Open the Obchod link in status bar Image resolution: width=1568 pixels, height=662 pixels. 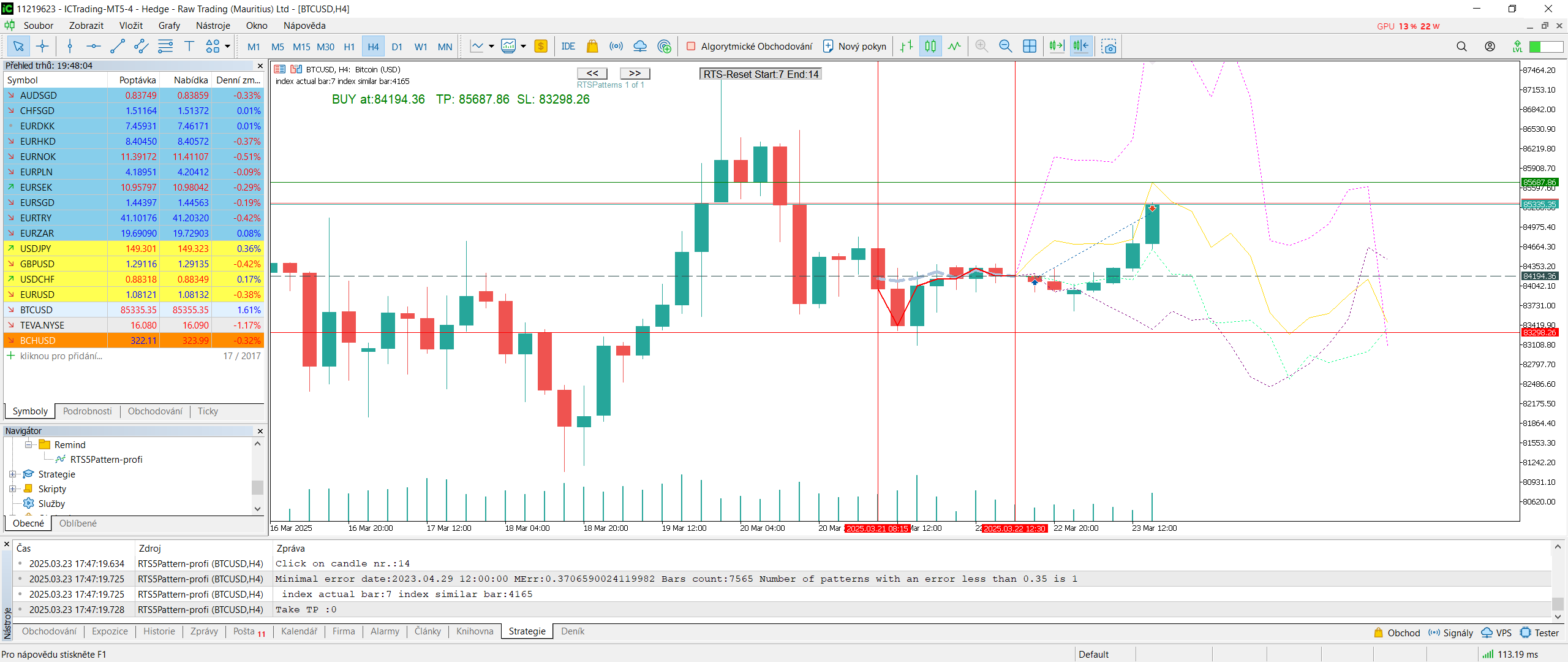coord(1396,633)
